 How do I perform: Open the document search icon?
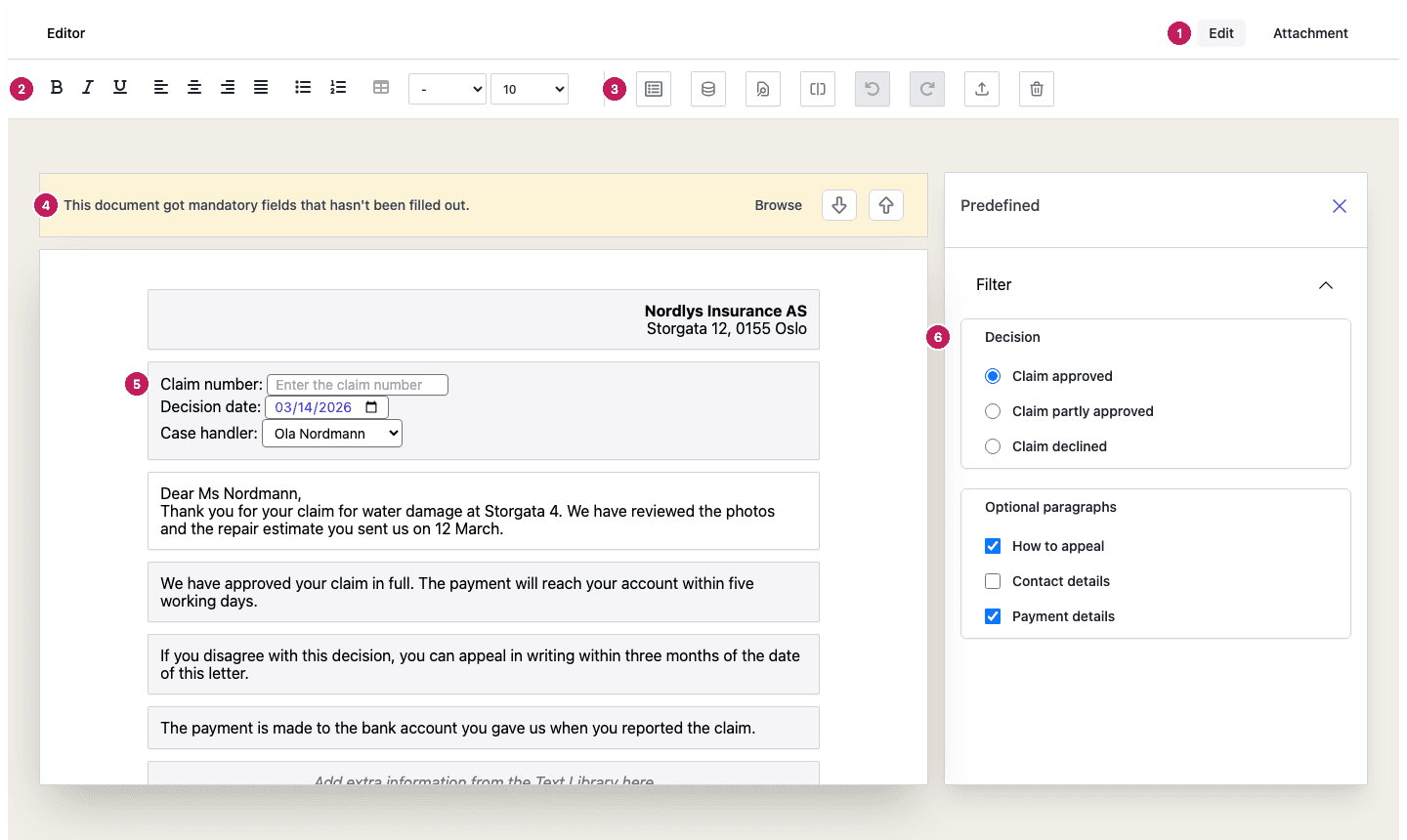(x=763, y=89)
